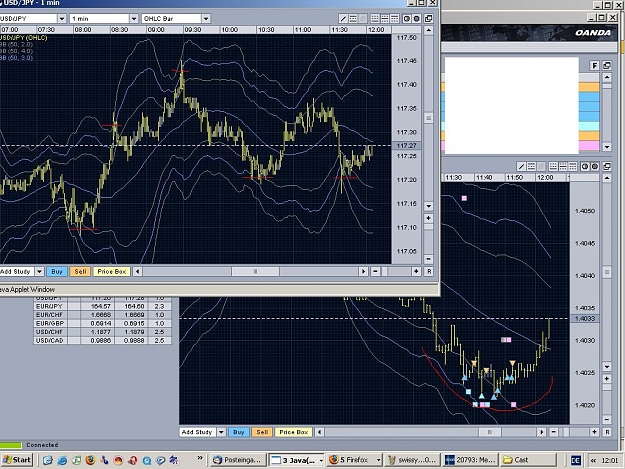The image size is (625, 469).
Task: Click detach window icon in USD/JPY chart toolbar
Action: pyautogui.click(x=428, y=19)
